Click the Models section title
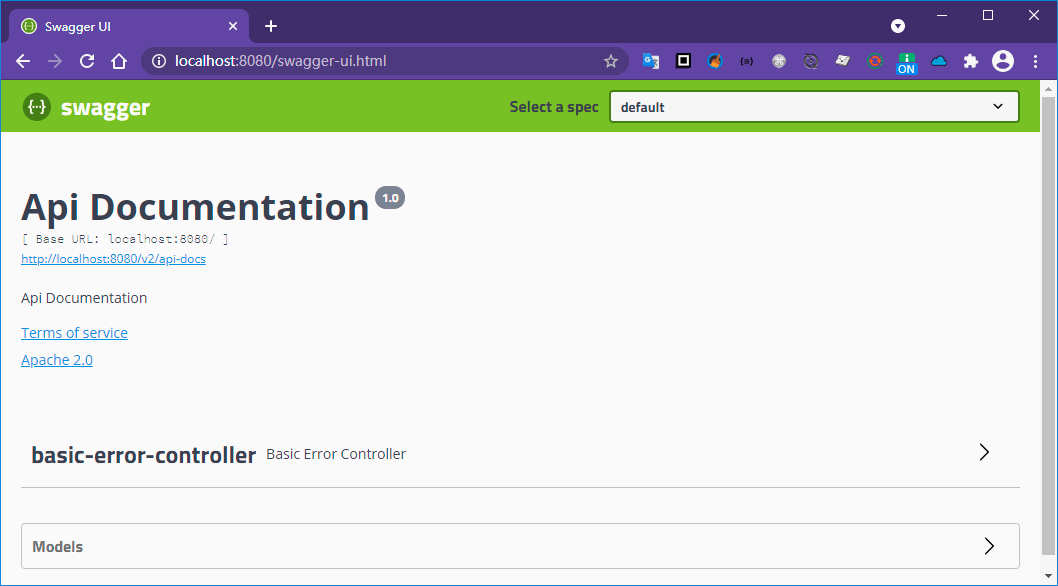 coord(57,547)
